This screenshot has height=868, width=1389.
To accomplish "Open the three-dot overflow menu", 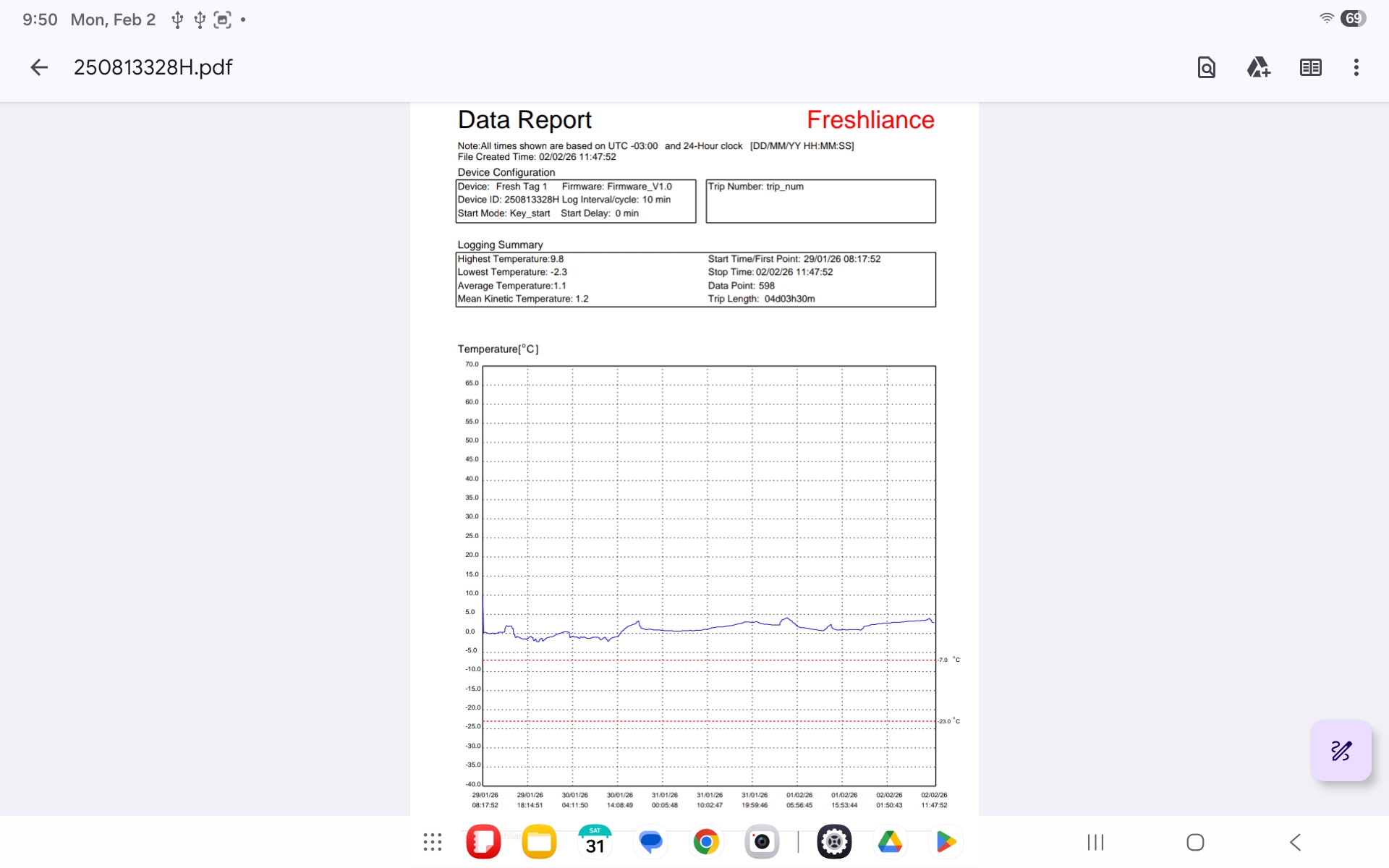I will tap(1356, 67).
